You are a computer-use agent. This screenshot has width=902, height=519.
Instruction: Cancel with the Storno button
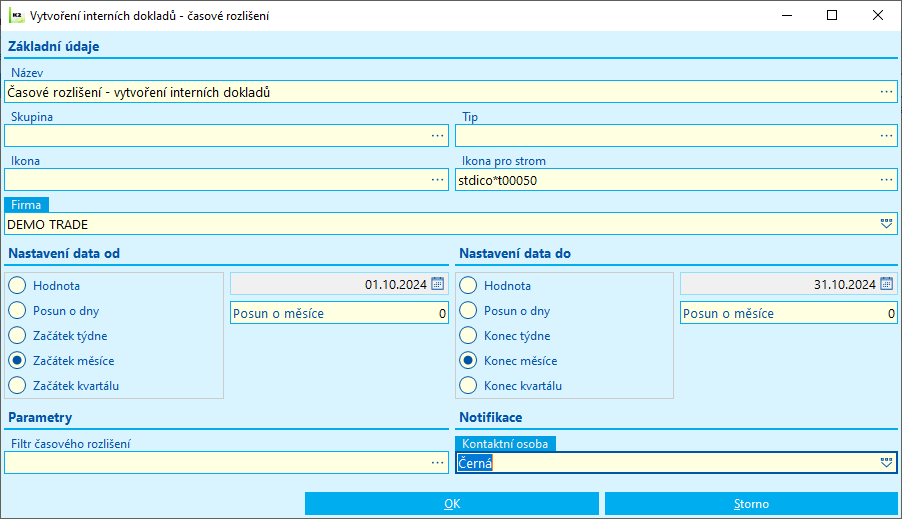click(x=751, y=503)
